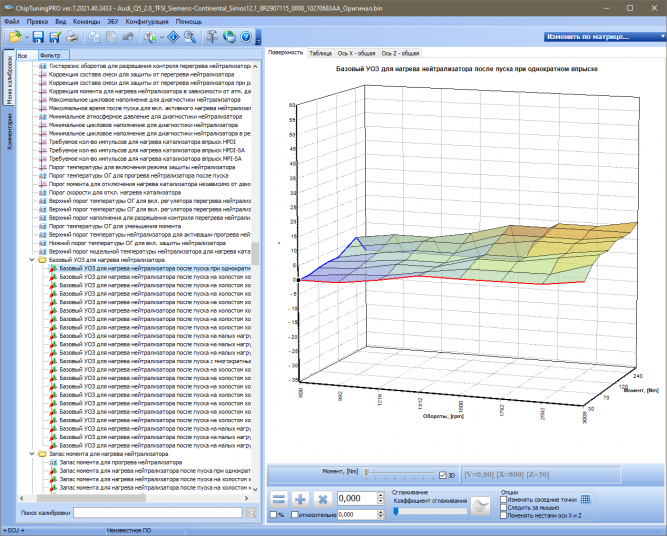Open the Конфигурация menu

147,21
